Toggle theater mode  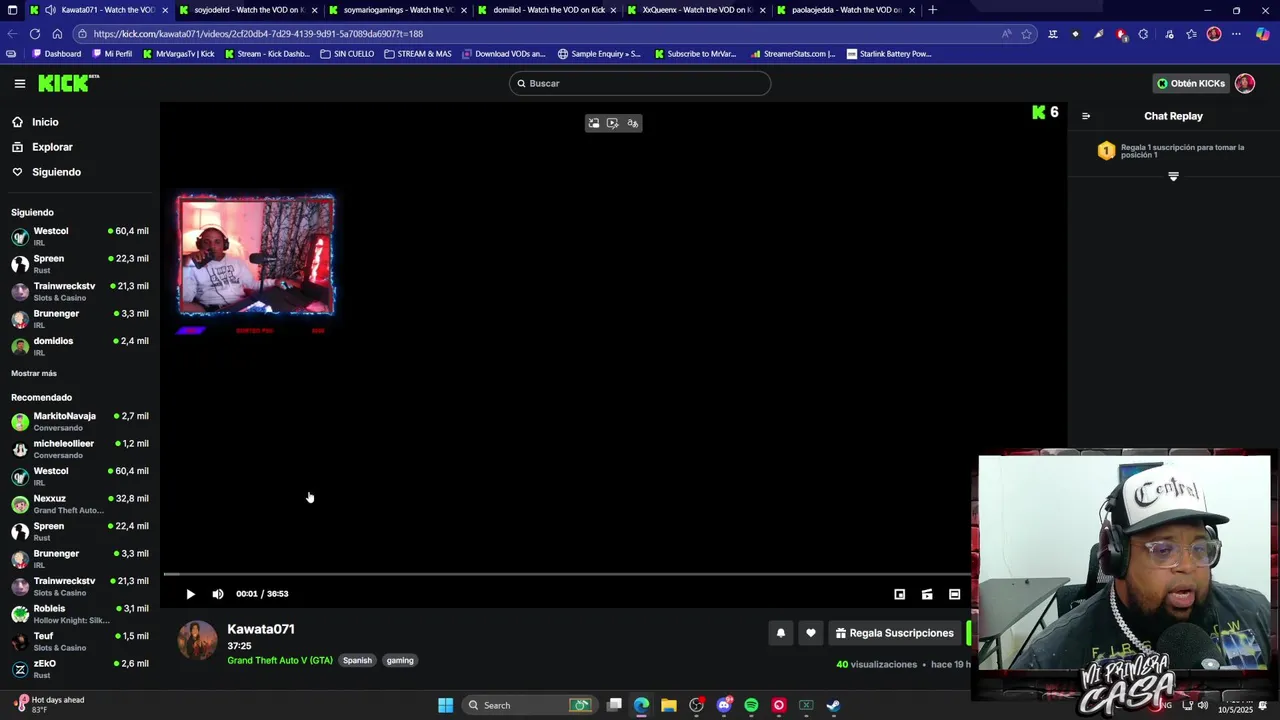[954, 594]
